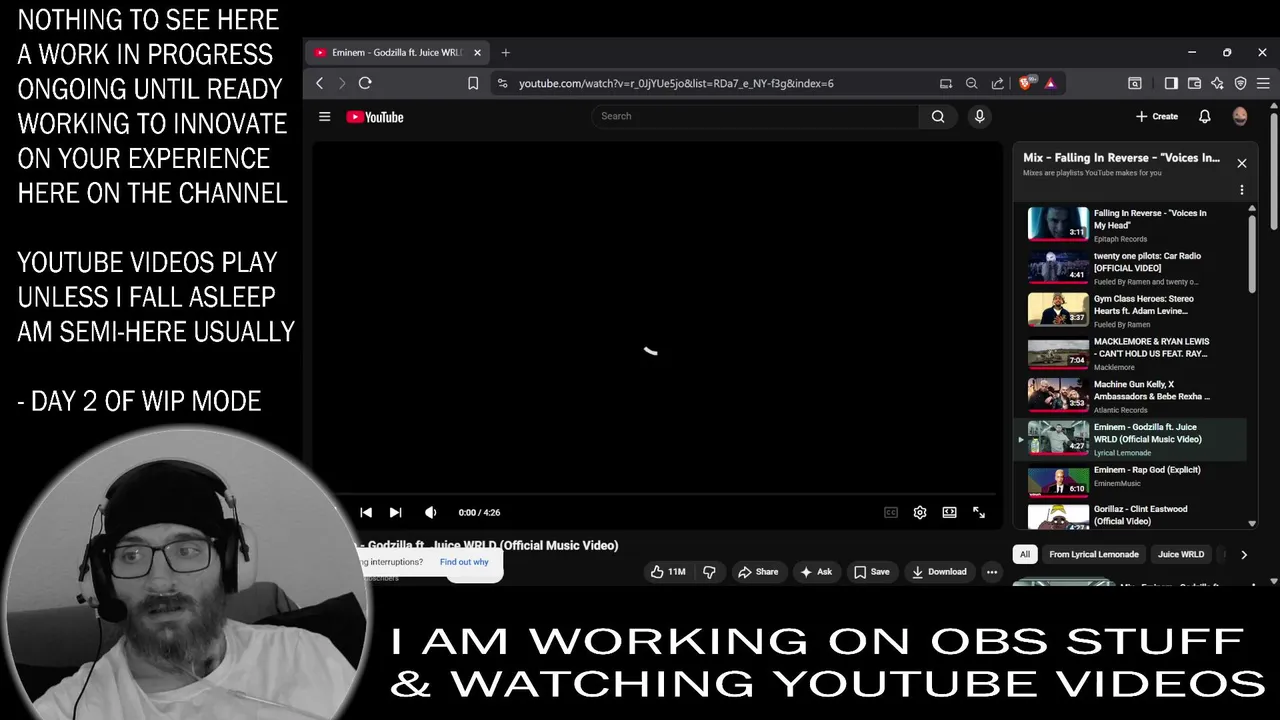The image size is (1280, 720).
Task: Open the Share dialog
Action: (x=758, y=572)
